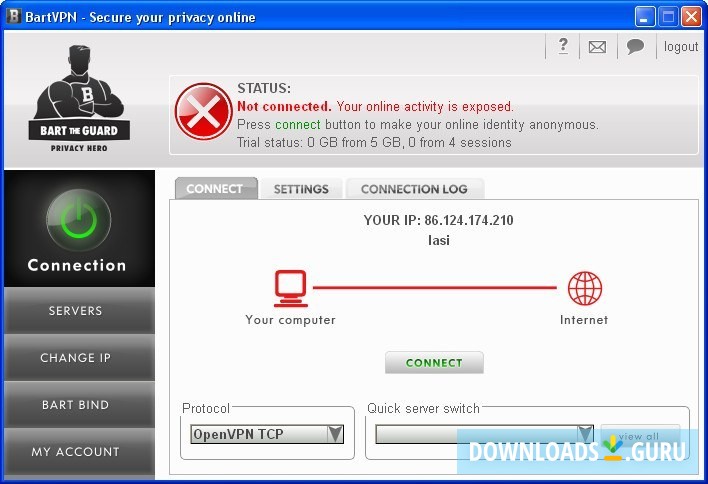Viewport: 708px width, 484px height.
Task: Open help via the question mark icon
Action: point(563,46)
